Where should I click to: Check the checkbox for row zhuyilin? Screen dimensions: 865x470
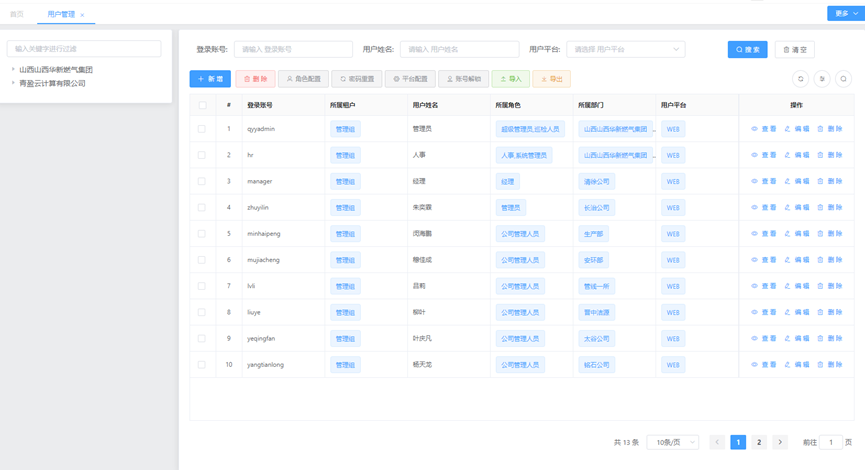pos(202,208)
